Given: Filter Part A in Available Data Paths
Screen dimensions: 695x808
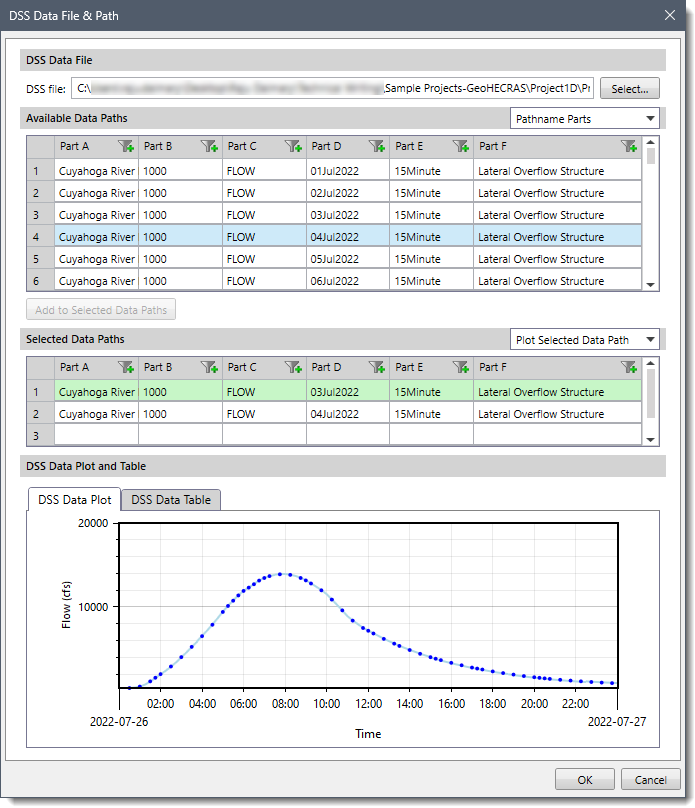Looking at the screenshot, I should [x=126, y=146].
